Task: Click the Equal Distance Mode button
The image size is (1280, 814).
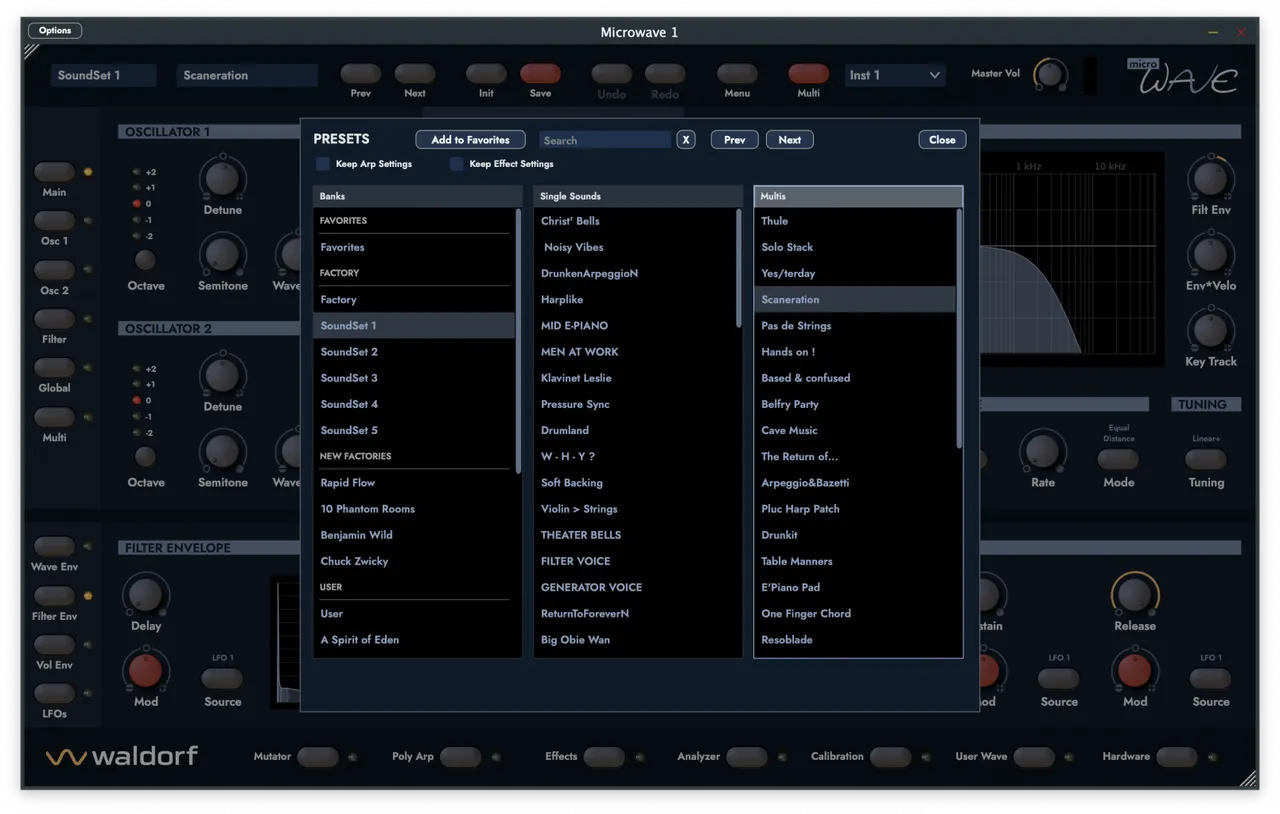Action: click(x=1118, y=459)
